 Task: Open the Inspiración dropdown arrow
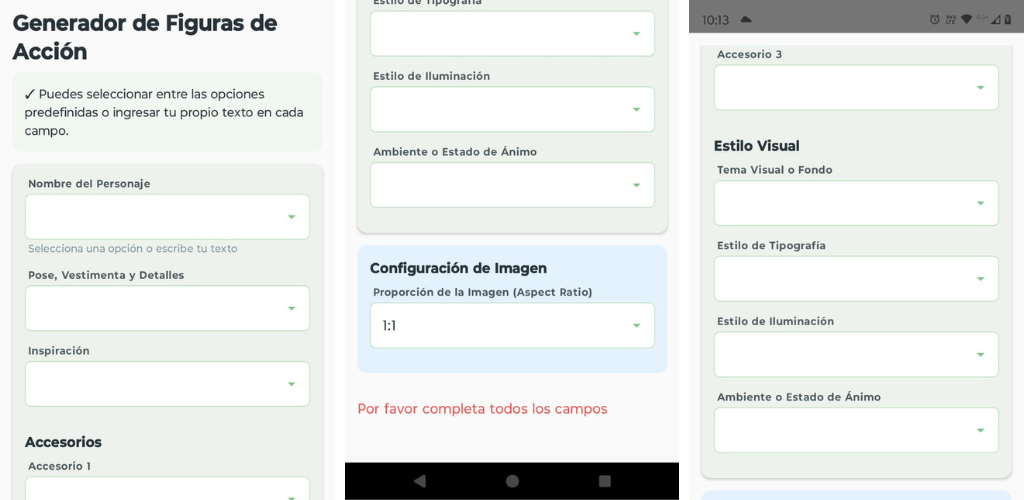pos(291,384)
